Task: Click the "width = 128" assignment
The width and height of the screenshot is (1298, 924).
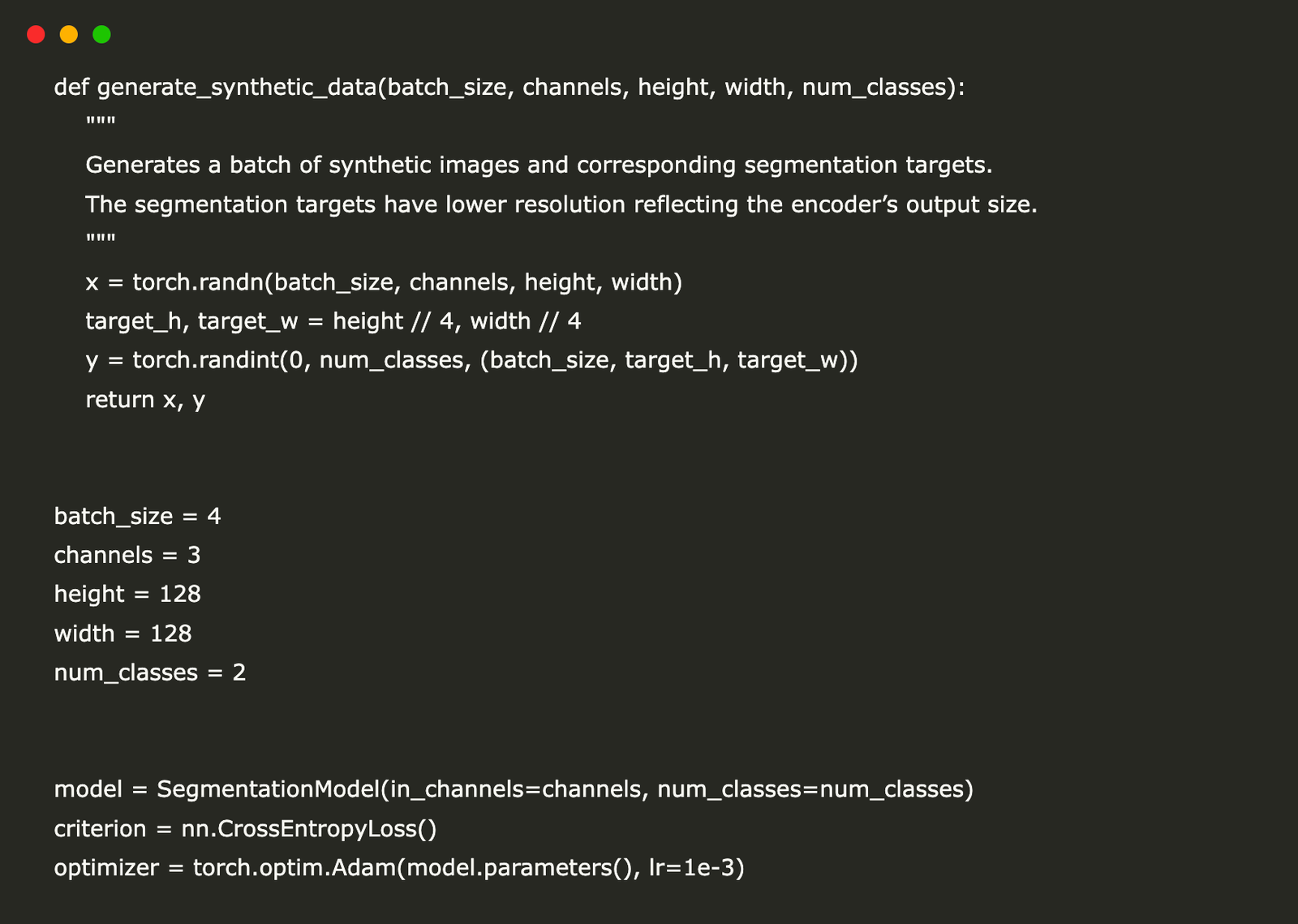Action: click(122, 633)
